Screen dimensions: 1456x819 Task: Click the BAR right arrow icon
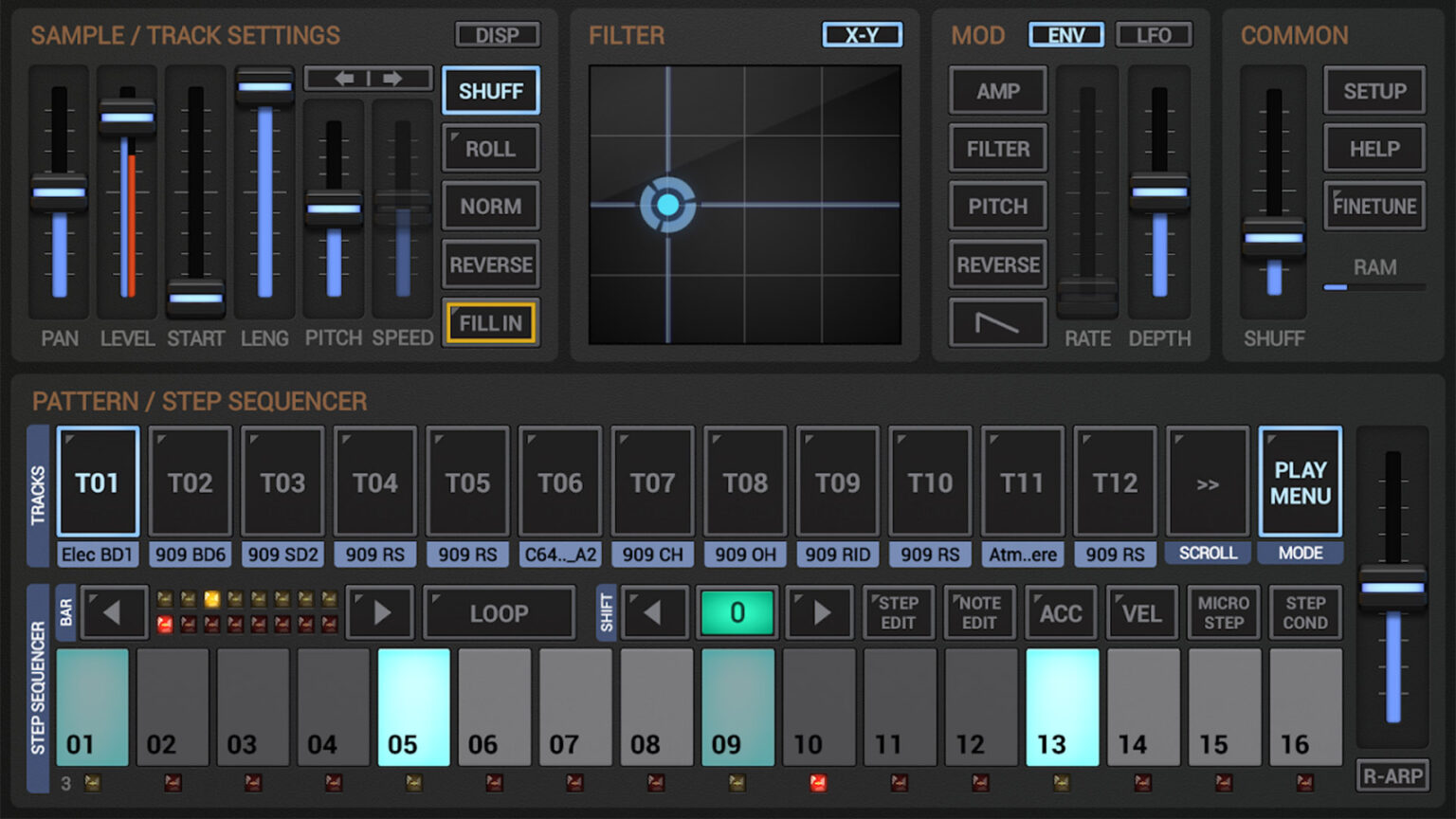(379, 612)
